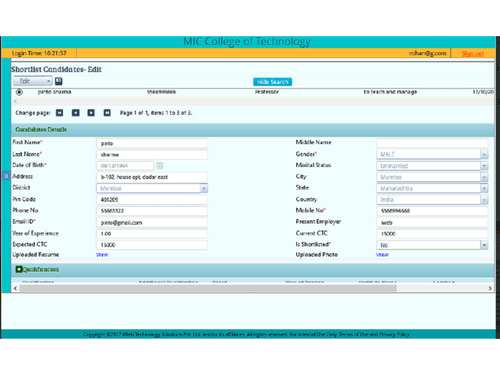Screen dimensions: 500x375
Task: Go to last page navigation icon
Action: point(107,113)
